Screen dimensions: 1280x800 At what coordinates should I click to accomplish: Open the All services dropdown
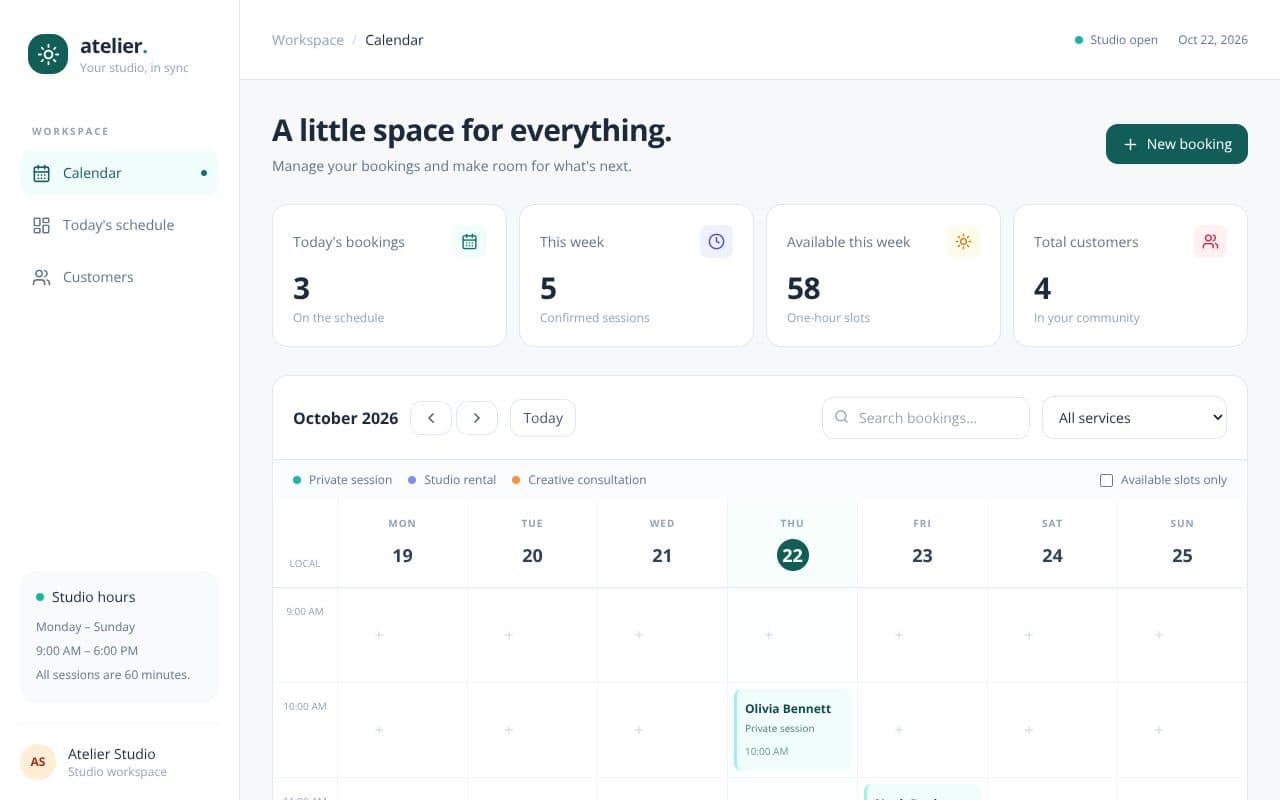coord(1134,418)
